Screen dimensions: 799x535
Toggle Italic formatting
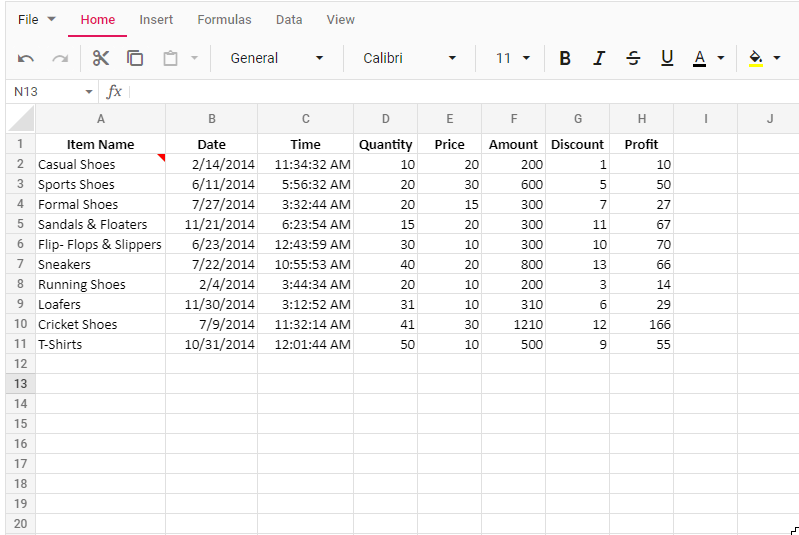pyautogui.click(x=599, y=58)
